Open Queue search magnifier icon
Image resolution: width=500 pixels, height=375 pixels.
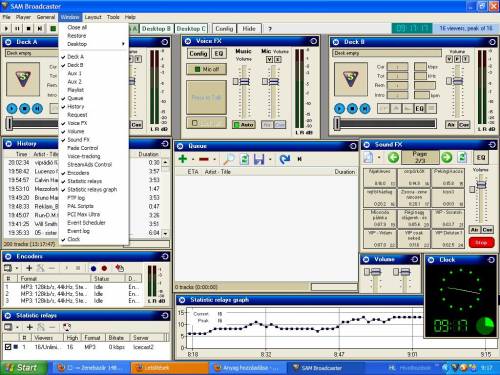(x=229, y=159)
